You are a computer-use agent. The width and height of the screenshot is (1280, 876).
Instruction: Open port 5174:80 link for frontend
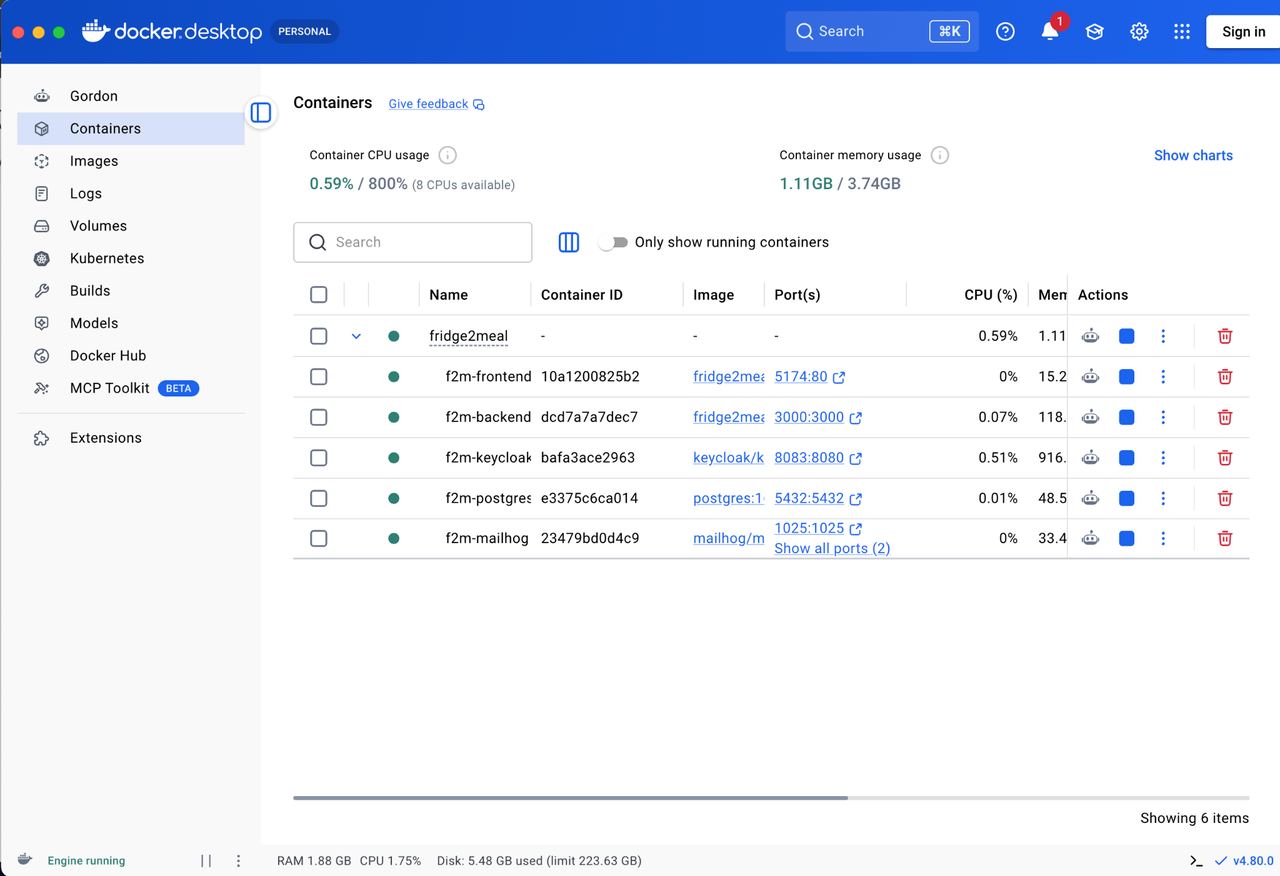[x=809, y=377]
